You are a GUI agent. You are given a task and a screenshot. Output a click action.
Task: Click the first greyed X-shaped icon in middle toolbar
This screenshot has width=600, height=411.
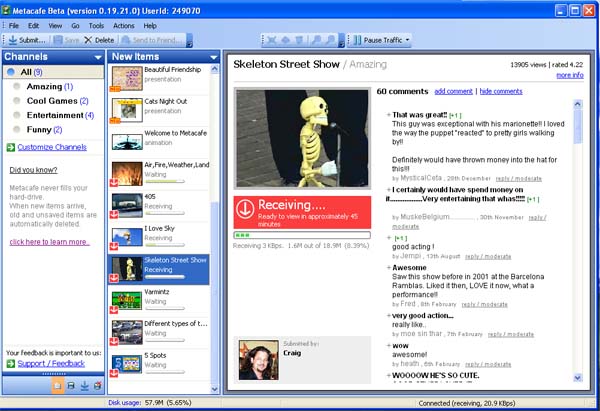point(271,40)
